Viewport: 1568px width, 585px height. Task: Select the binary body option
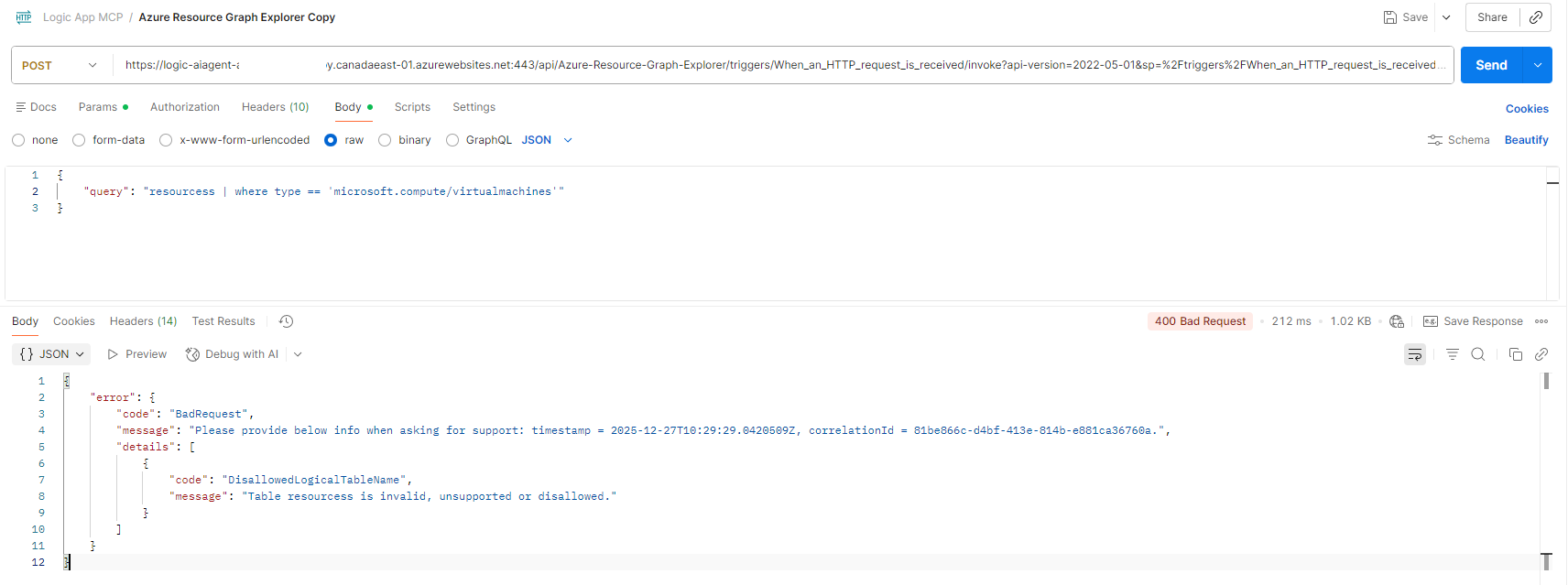(x=386, y=140)
